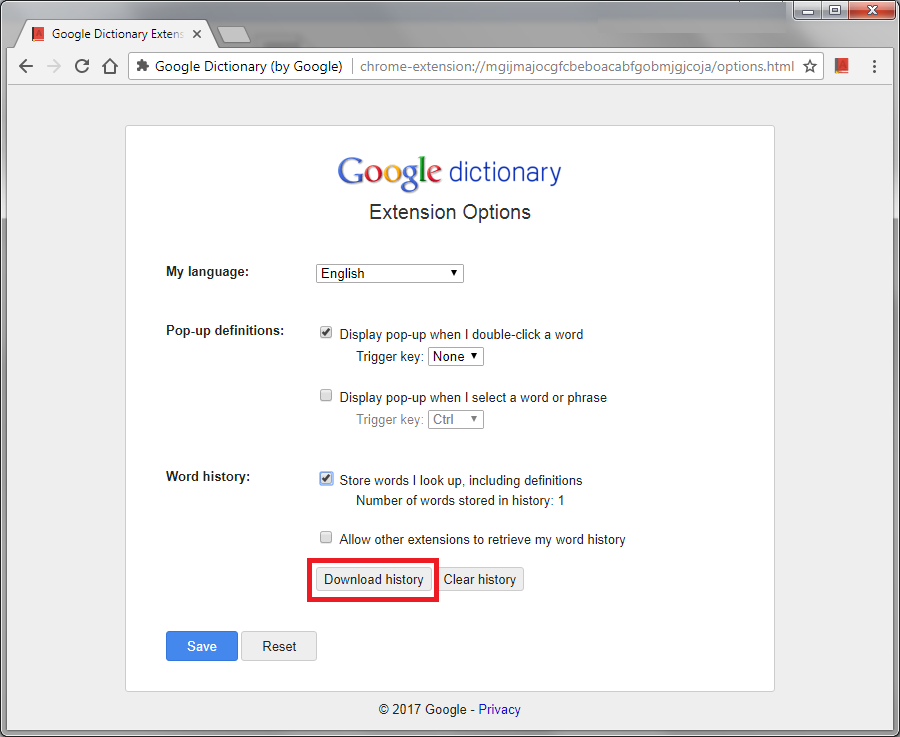
Task: Click the forward navigation arrow
Action: click(x=54, y=67)
